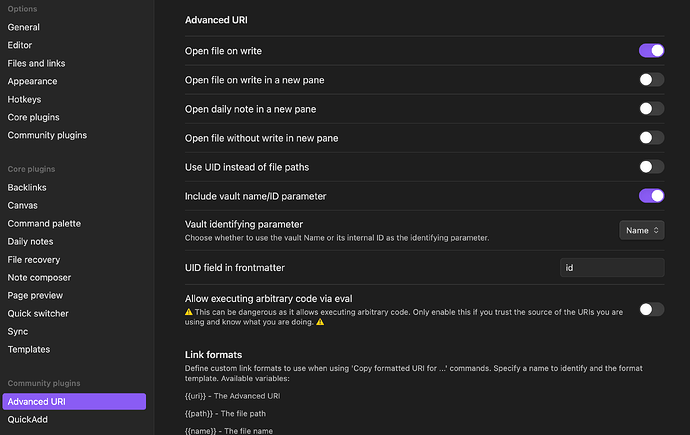Enable Open file on write in new pane
The image size is (690, 435).
651,79
